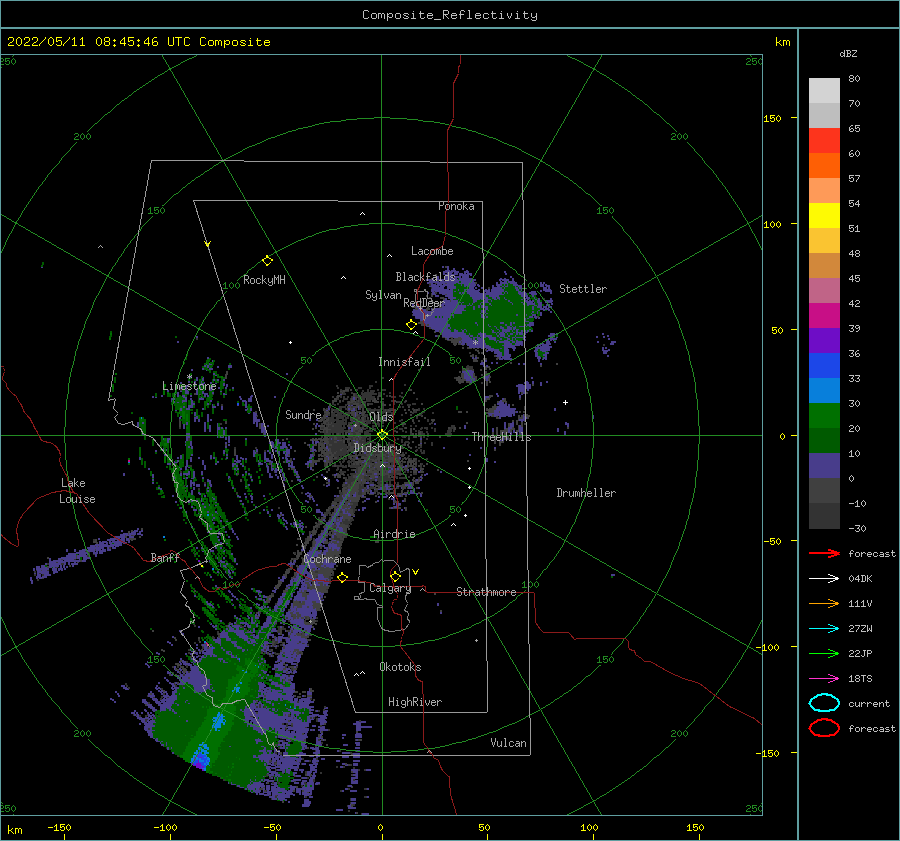
Task: Click yellow diamond marker at radar center
Action: [382, 435]
